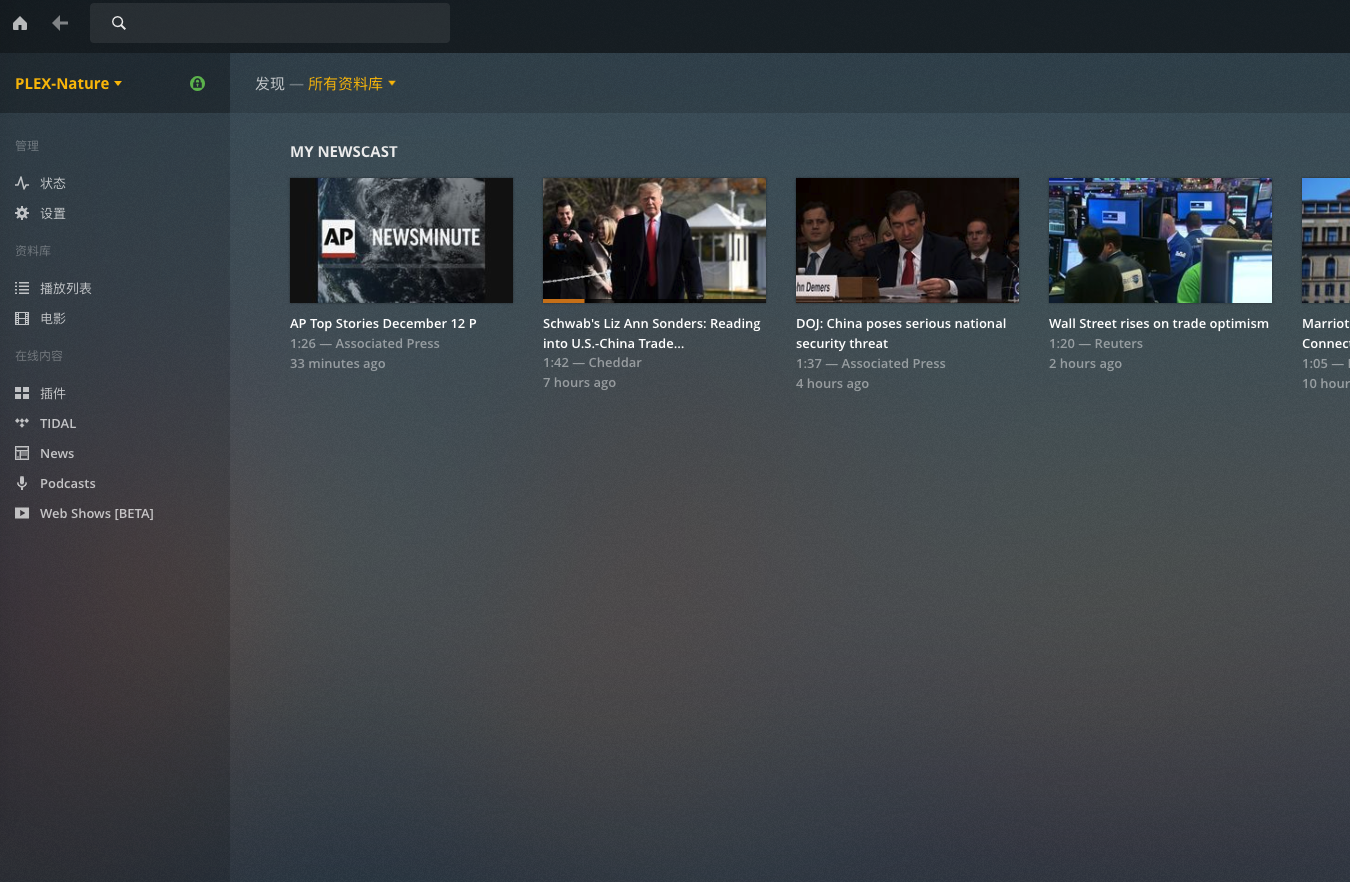Click the 7 hours ago timestamp
Image resolution: width=1350 pixels, height=882 pixels.
tap(580, 382)
